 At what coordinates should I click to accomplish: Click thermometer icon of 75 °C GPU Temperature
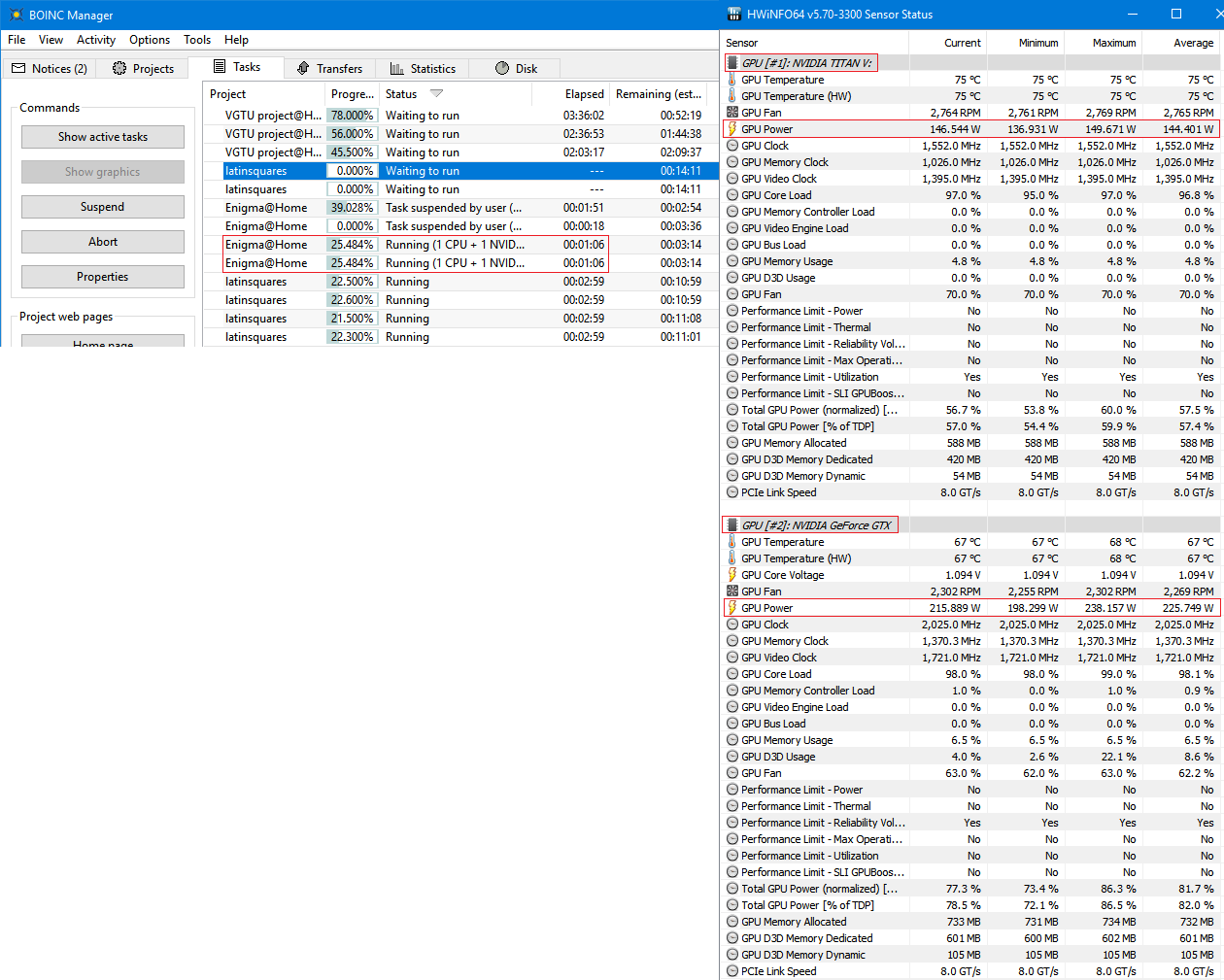[732, 80]
